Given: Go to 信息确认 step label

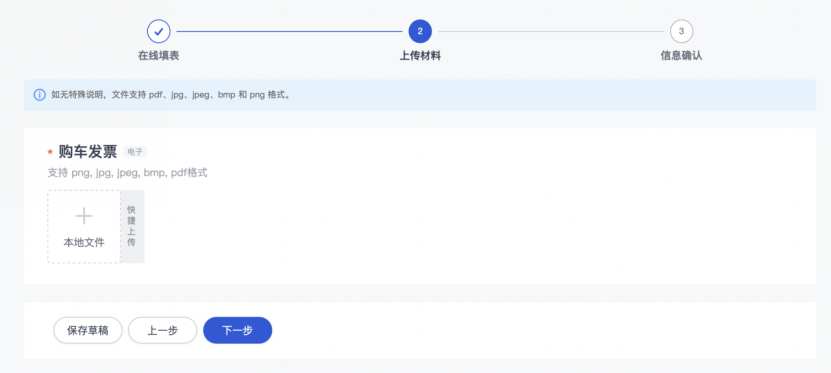Looking at the screenshot, I should point(681,56).
